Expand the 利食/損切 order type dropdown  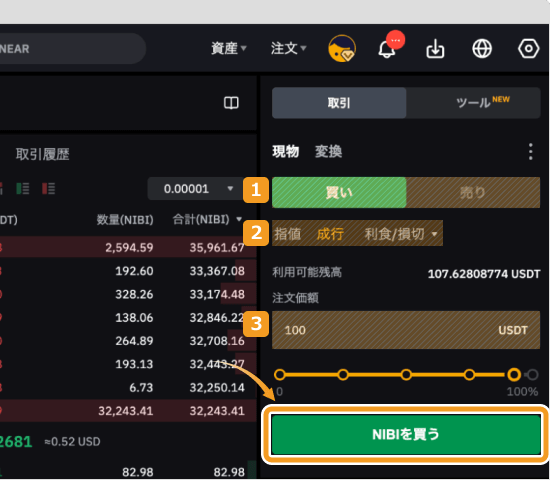point(401,234)
